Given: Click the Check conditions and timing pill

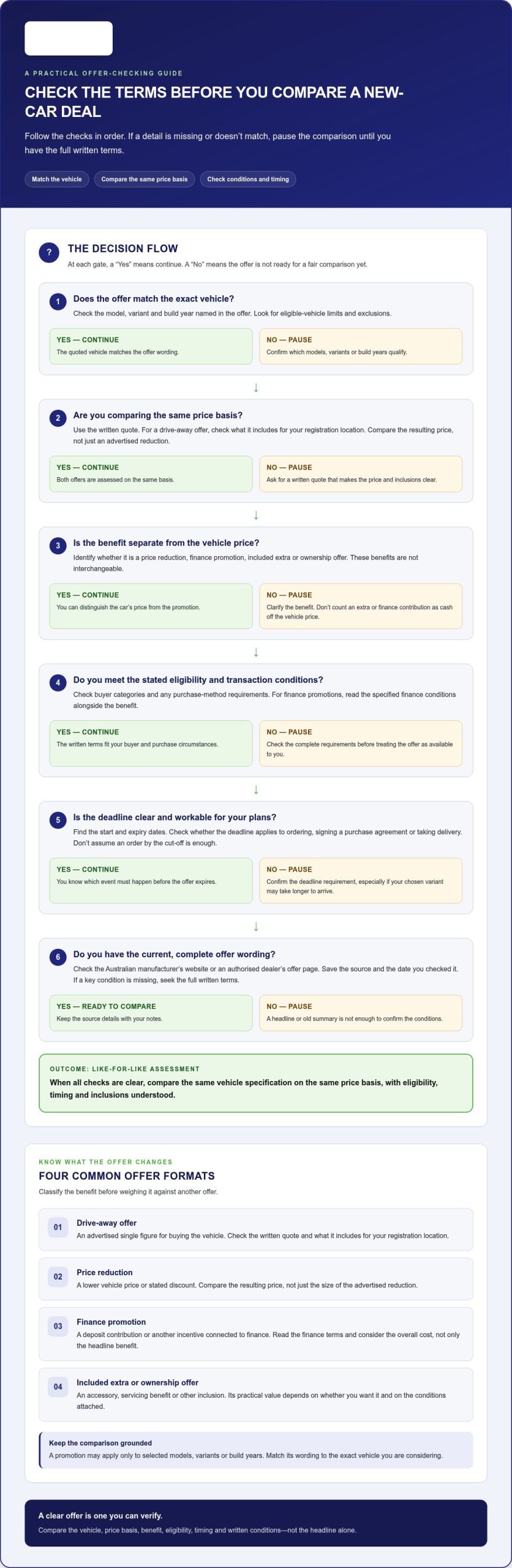Looking at the screenshot, I should [x=248, y=179].
